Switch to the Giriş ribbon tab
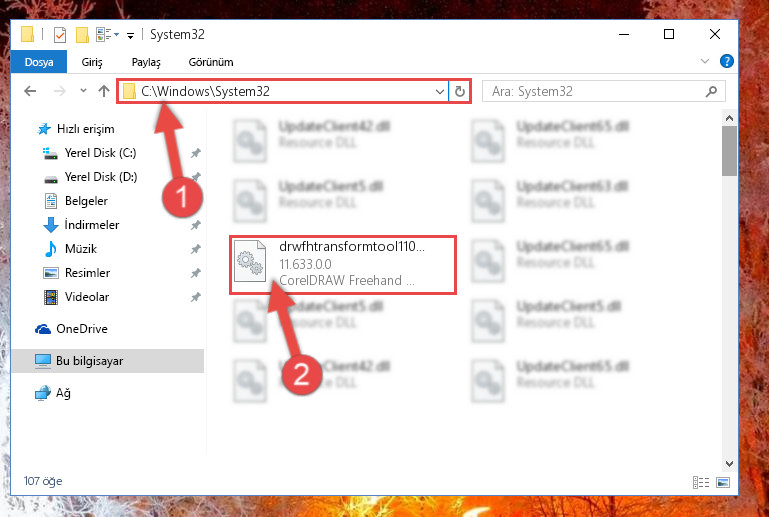 pos(92,62)
